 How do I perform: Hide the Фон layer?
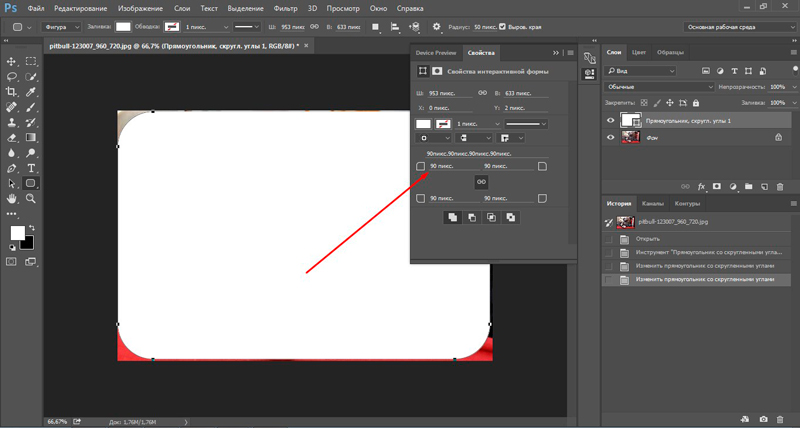pos(611,138)
